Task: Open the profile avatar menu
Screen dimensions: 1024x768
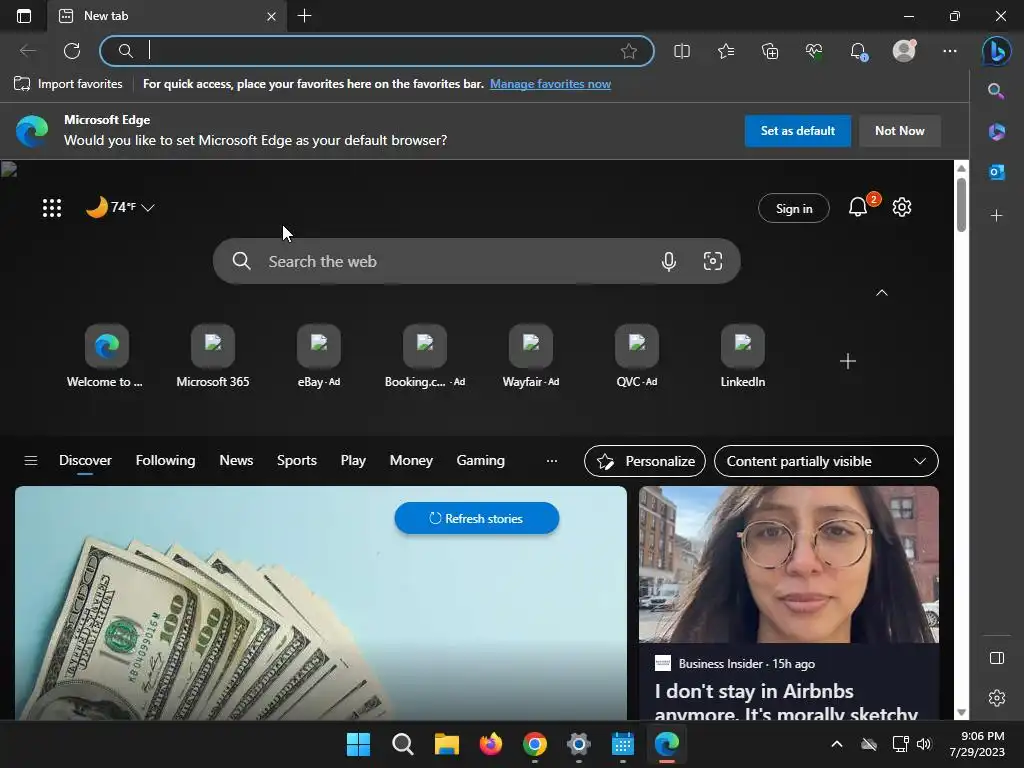Action: pos(904,50)
